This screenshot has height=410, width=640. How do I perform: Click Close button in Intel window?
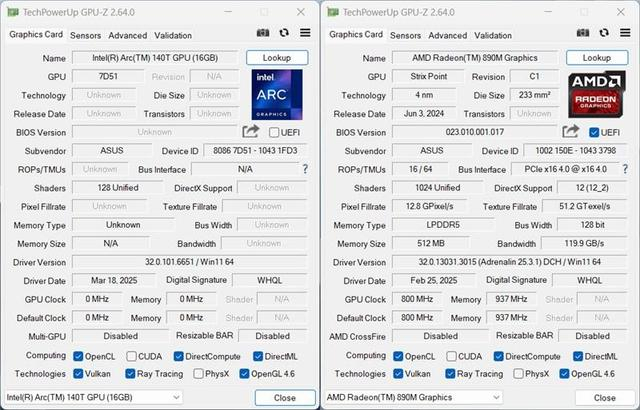pyautogui.click(x=285, y=397)
